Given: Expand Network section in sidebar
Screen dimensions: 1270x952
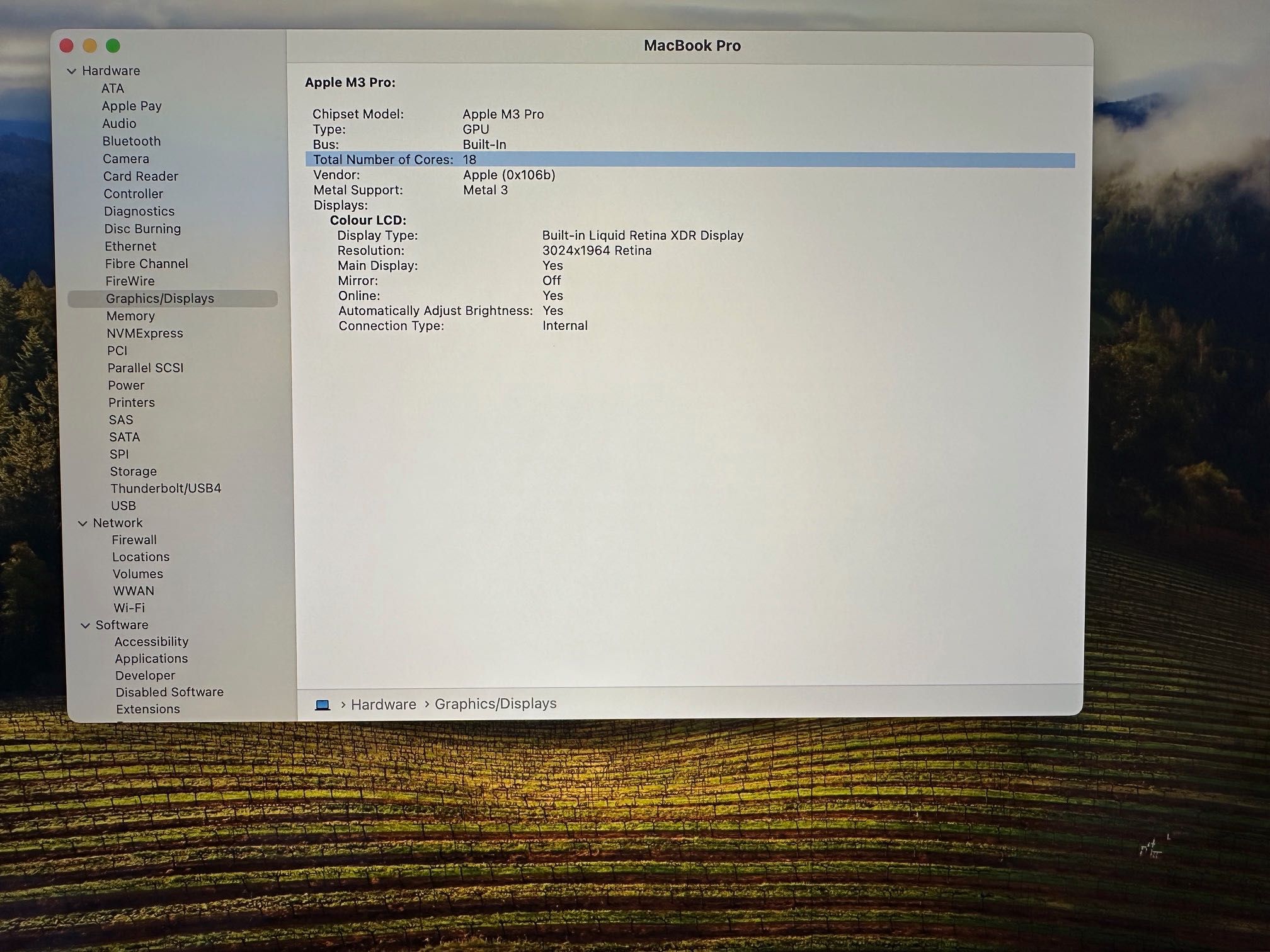Looking at the screenshot, I should click(x=86, y=523).
